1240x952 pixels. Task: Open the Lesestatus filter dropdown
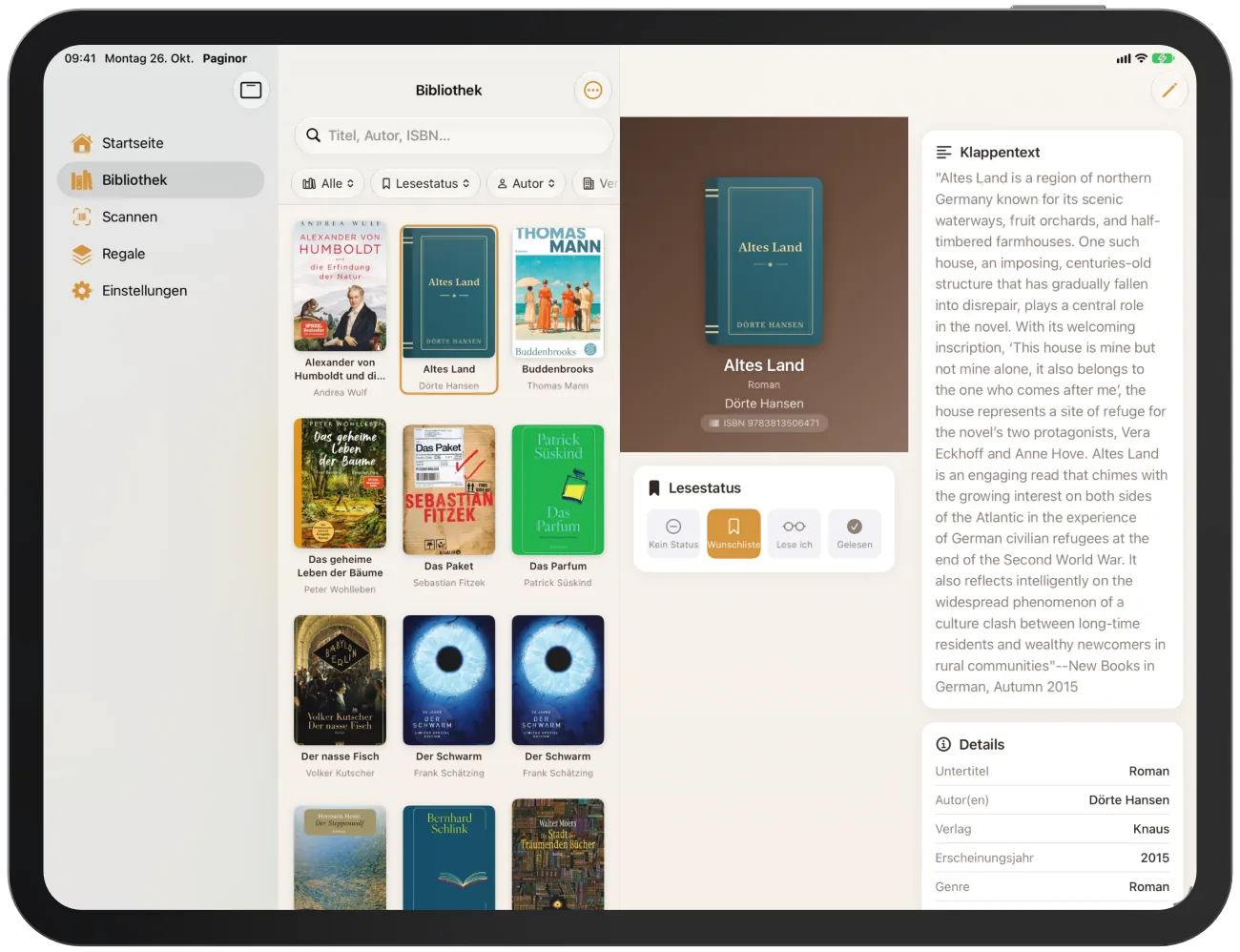(x=425, y=183)
